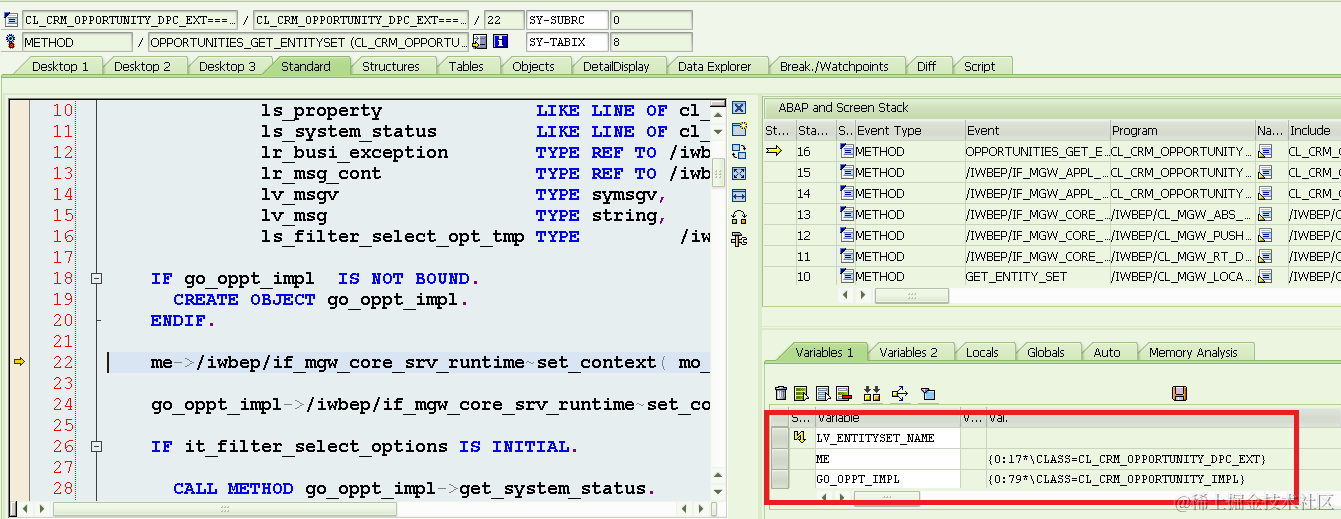Click the green select-all rows icon in Variables toolbar
Image resolution: width=1341 pixels, height=519 pixels.
(802, 394)
